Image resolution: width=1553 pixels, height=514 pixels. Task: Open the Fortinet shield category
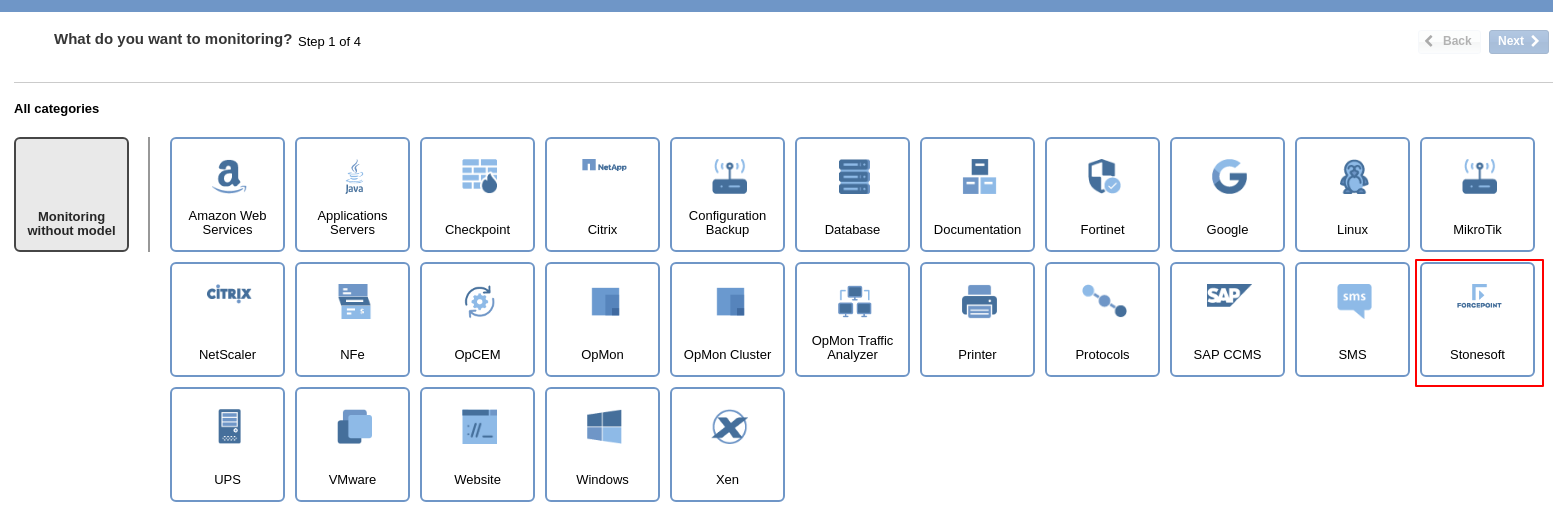point(1102,194)
